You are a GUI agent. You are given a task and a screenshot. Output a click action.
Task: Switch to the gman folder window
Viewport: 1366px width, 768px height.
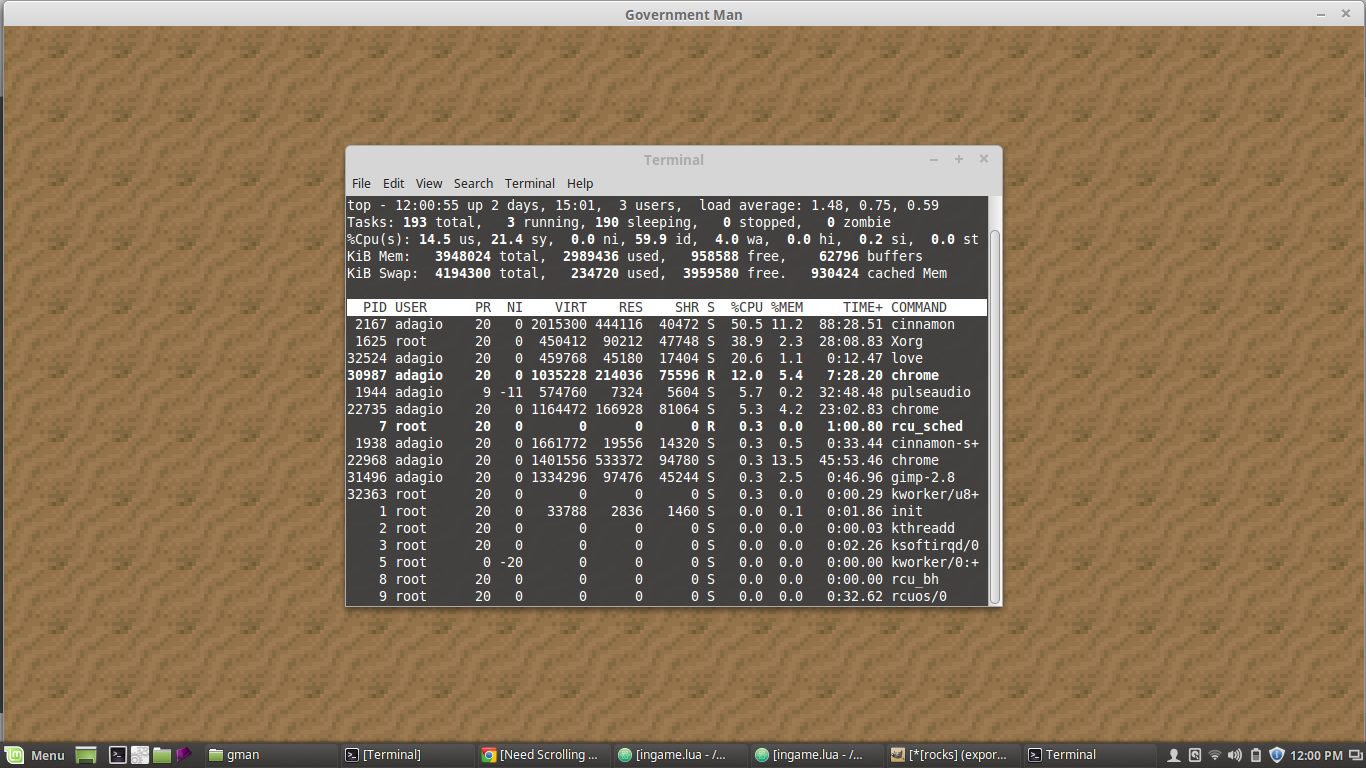tap(270, 755)
